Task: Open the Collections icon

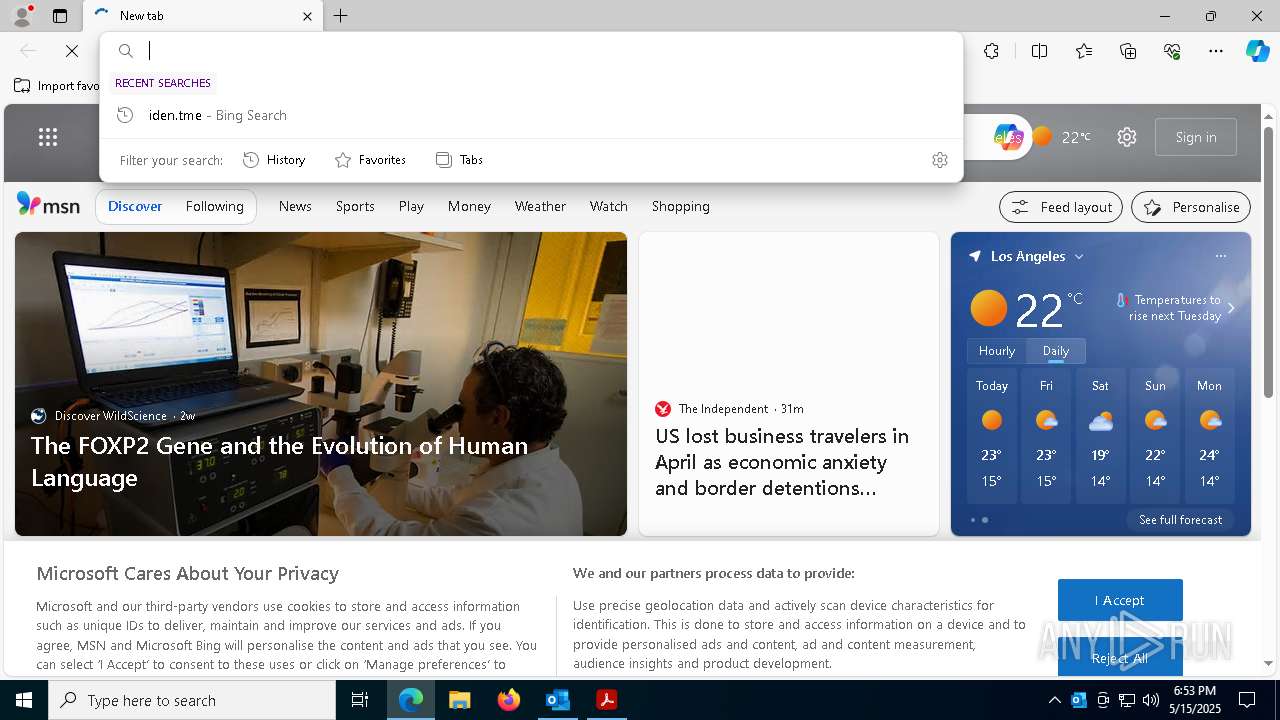Action: click(x=1128, y=51)
